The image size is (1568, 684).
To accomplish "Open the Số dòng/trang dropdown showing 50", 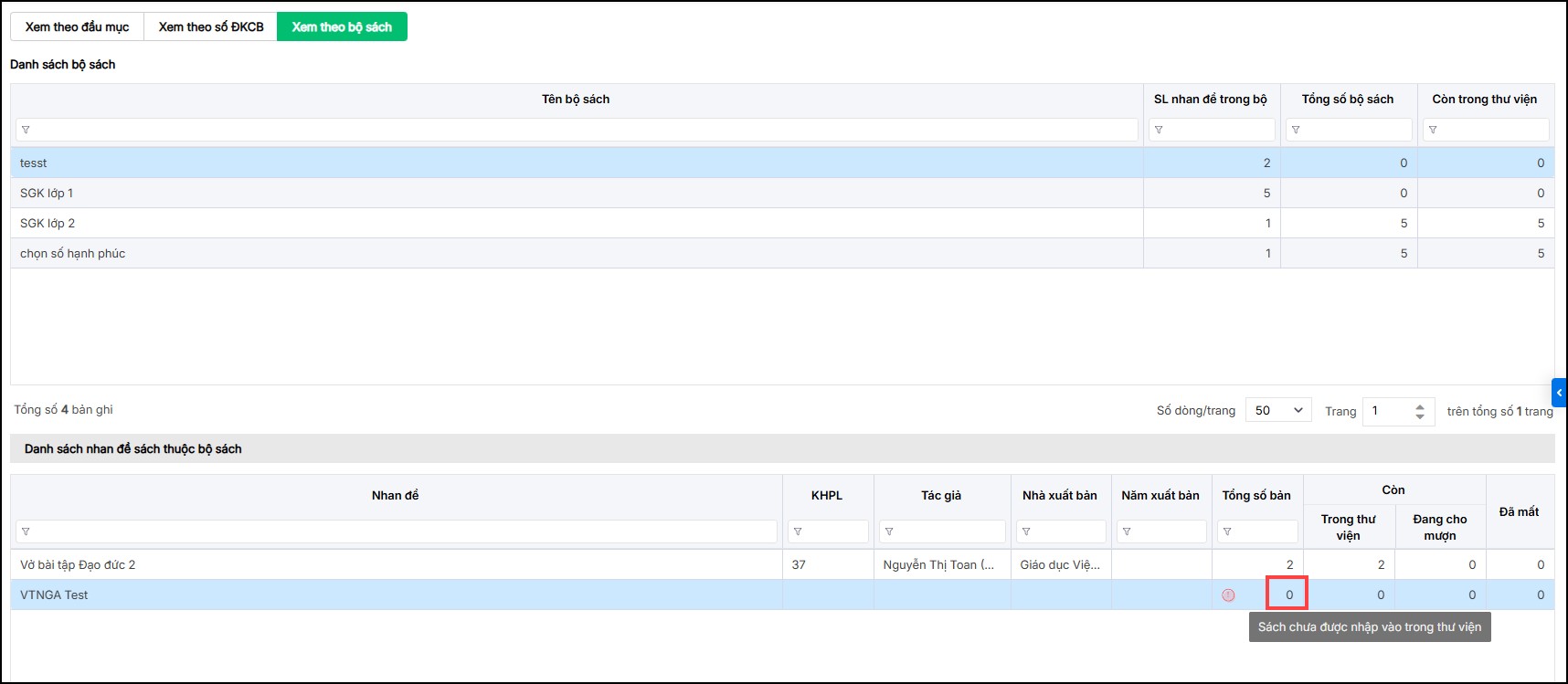I will pos(1277,411).
